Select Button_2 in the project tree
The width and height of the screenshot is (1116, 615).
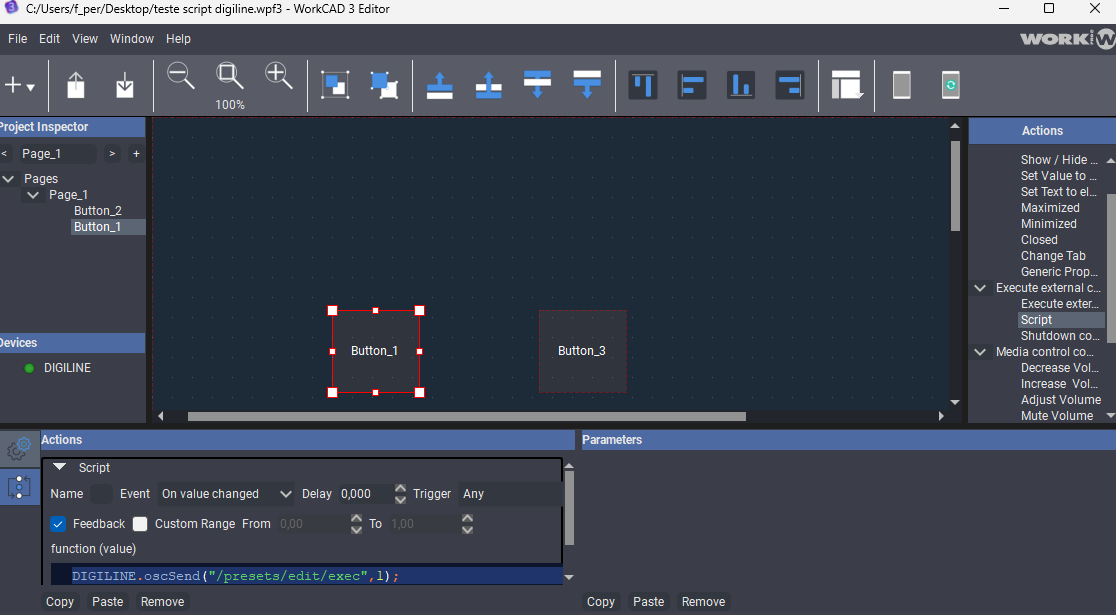[98, 211]
